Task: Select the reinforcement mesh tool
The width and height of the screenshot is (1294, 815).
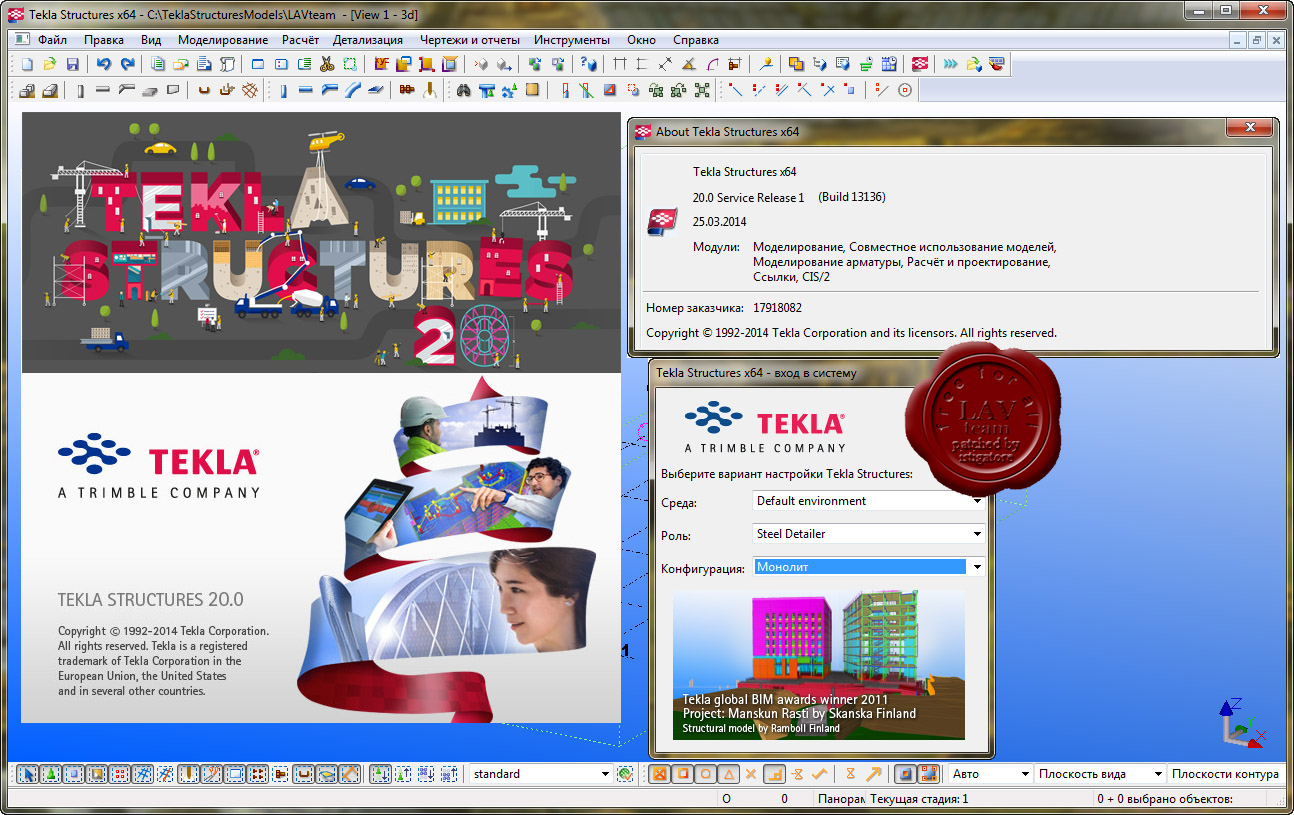Action: pos(249,90)
